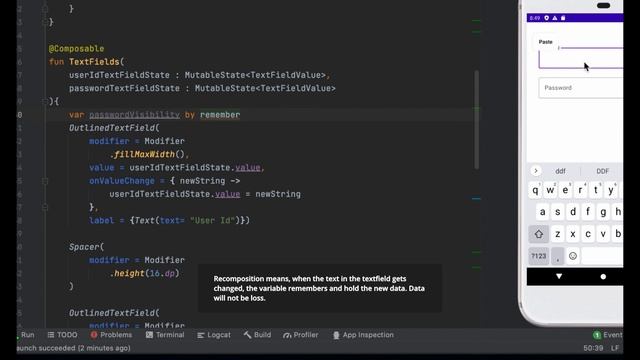Screen dimensions: 640x360
Task: Open the Logcat tool window
Action: pyautogui.click(x=214, y=335)
